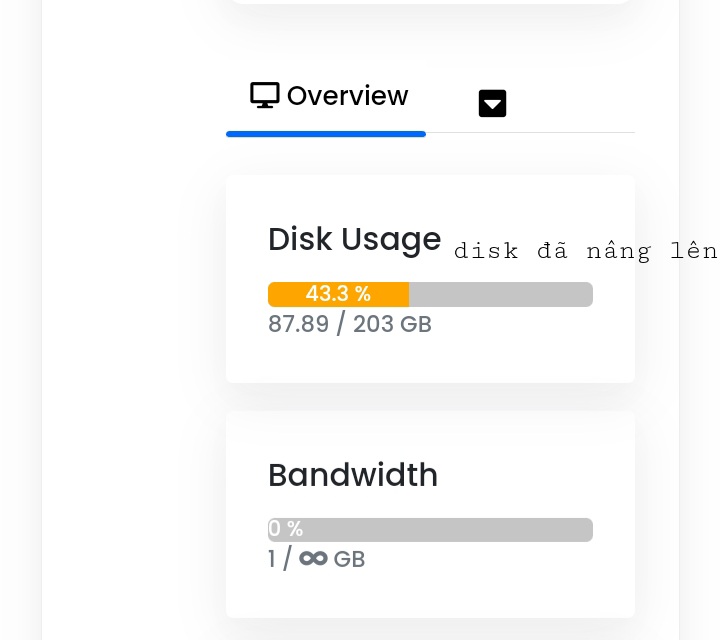Switch to the Overview tab label

click(347, 96)
